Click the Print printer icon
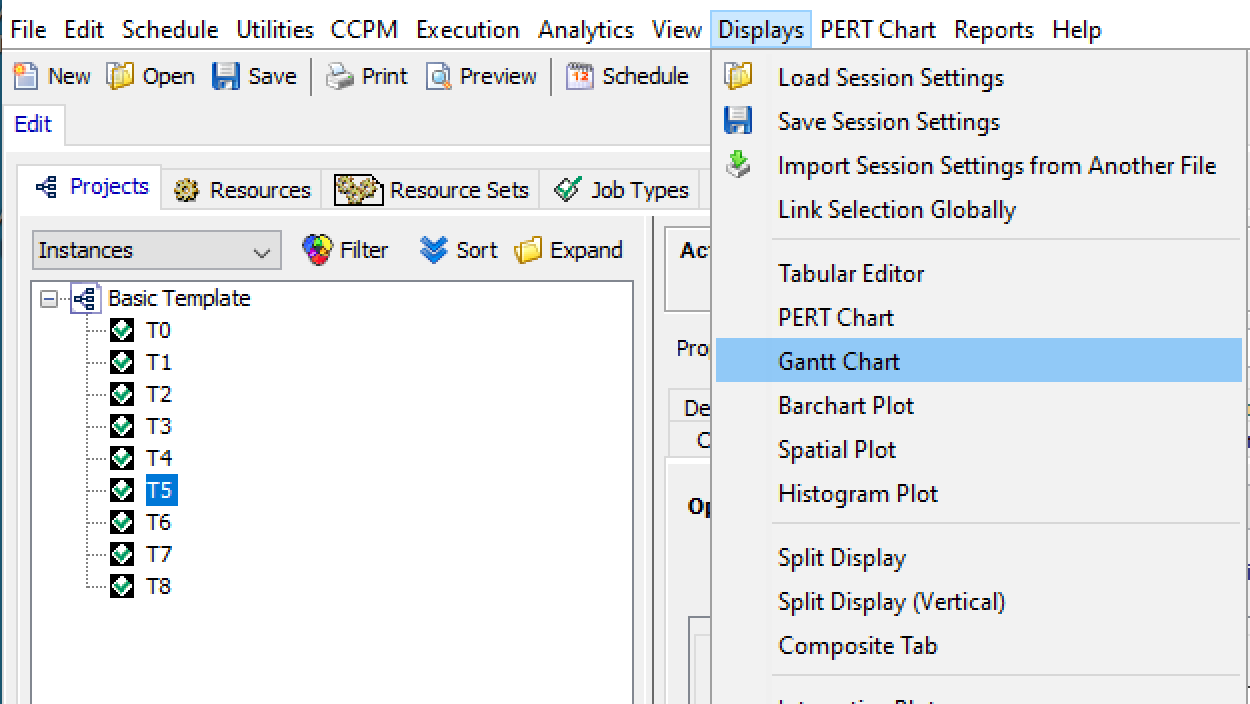Viewport: 1250px width, 704px height. coord(340,76)
